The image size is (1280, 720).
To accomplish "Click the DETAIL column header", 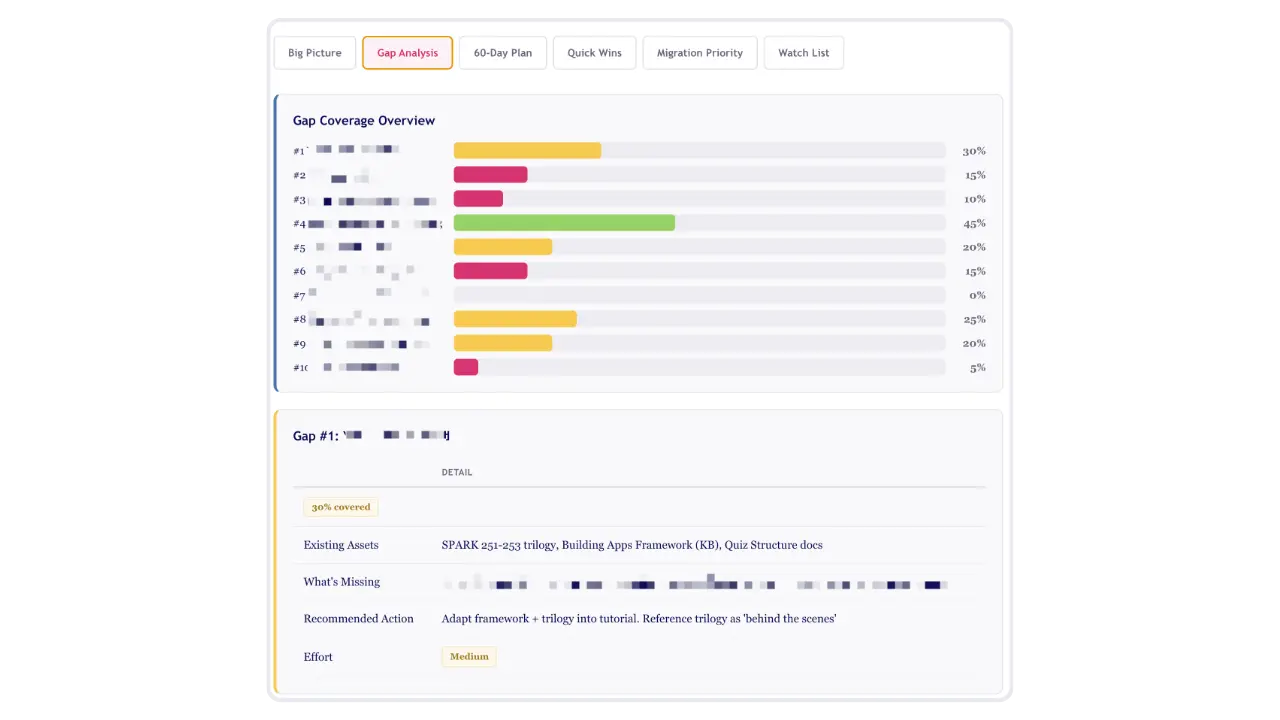I will coord(456,472).
